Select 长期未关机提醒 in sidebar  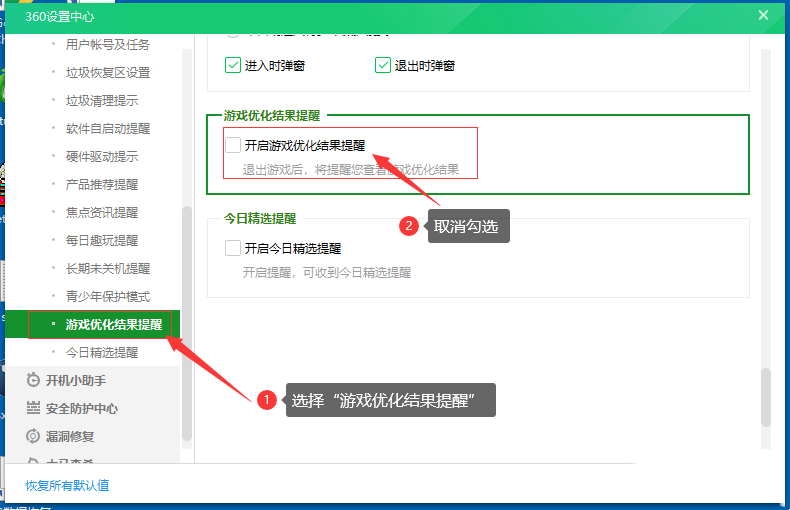tap(107, 268)
